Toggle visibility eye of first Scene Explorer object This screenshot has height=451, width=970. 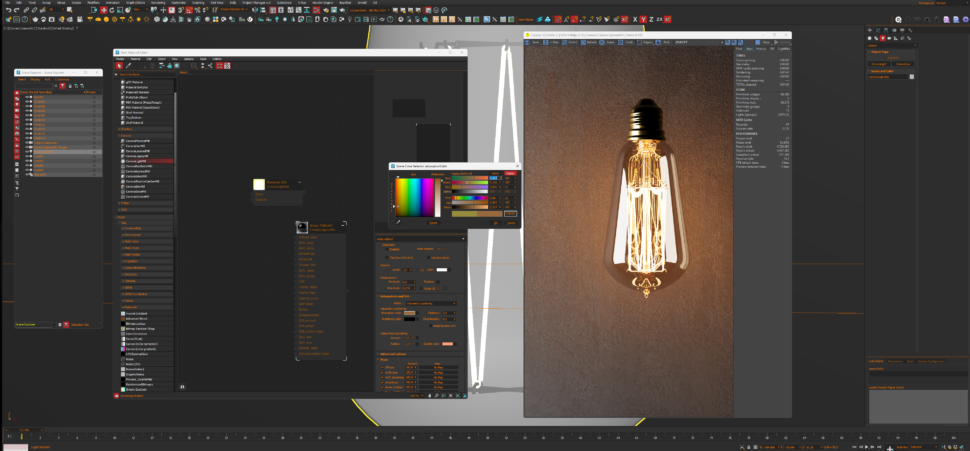pyautogui.click(x=27, y=97)
